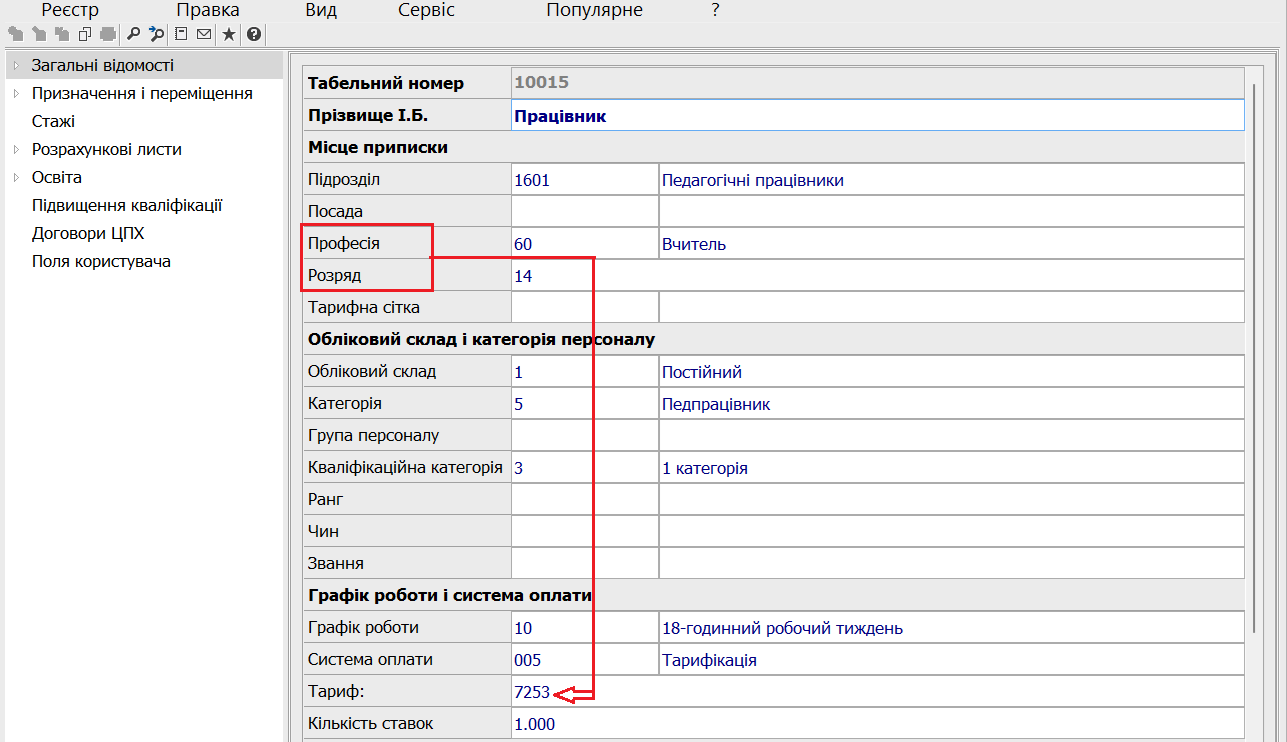This screenshot has width=1287, height=742.
Task: Click the 18-годинний робочий тиждень cell
Action: click(951, 628)
